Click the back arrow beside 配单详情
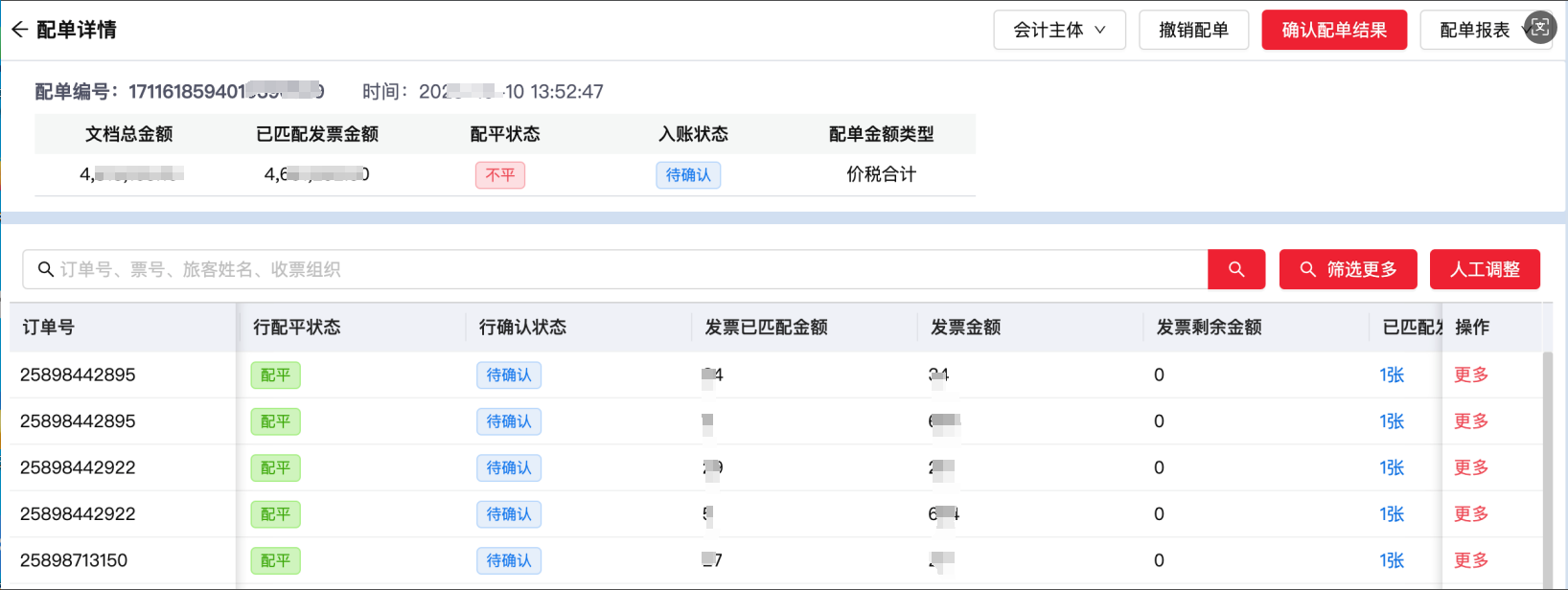 19,30
